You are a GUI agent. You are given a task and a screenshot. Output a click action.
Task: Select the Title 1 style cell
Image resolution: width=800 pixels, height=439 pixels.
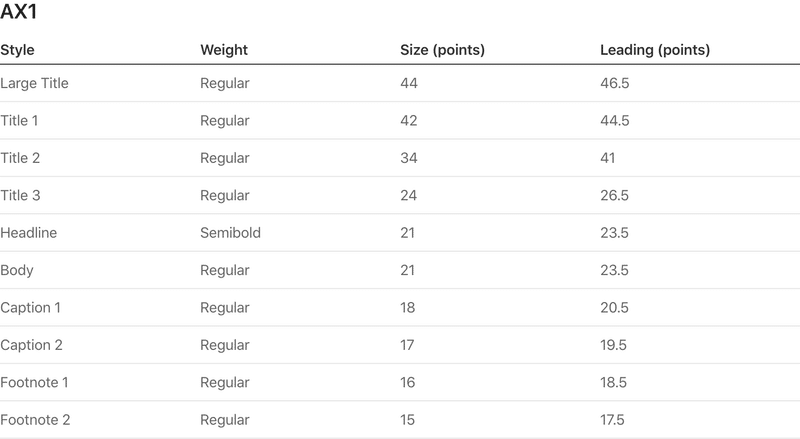[x=19, y=120]
